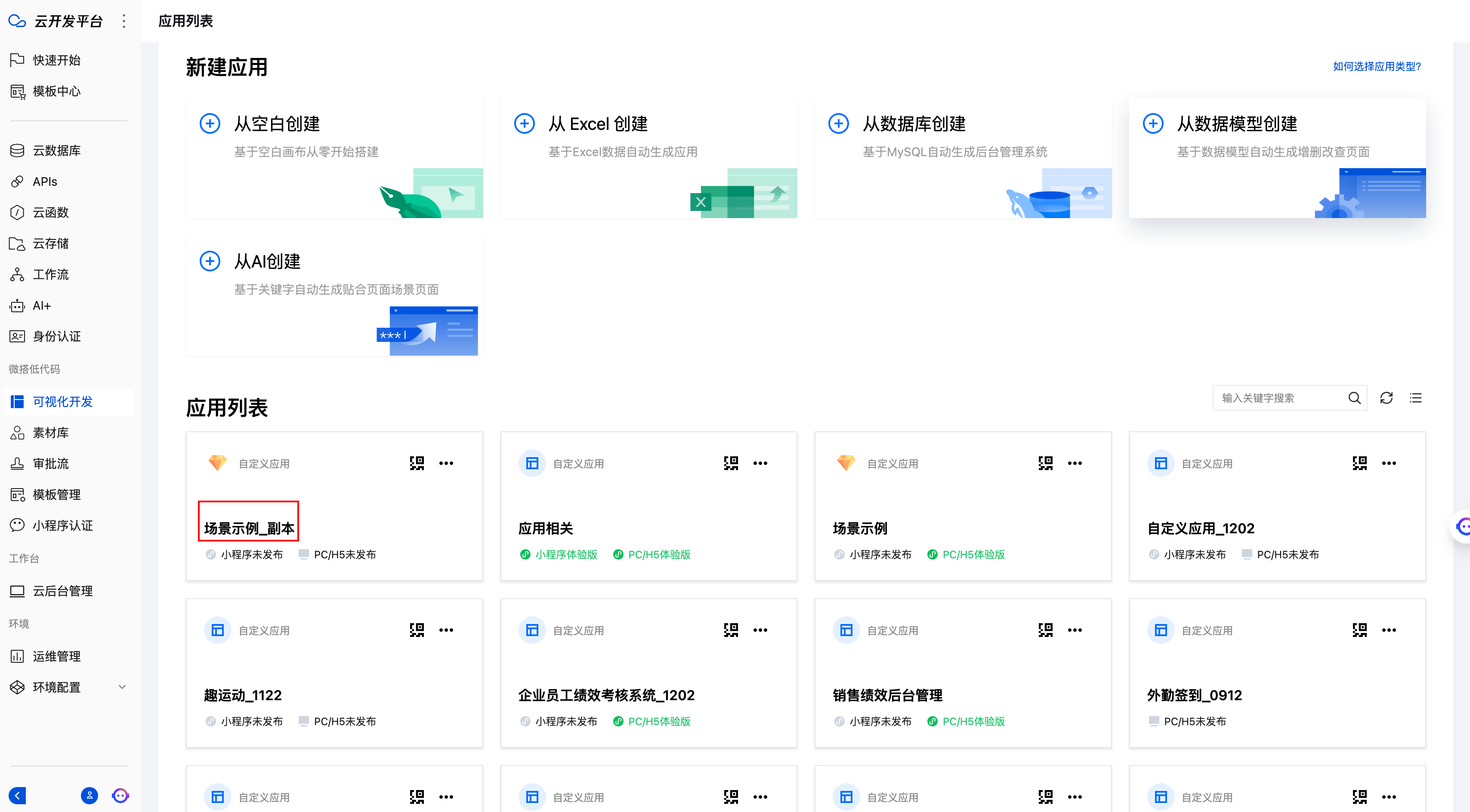
Task: Open the platform menu three-dot icon
Action: 124,21
